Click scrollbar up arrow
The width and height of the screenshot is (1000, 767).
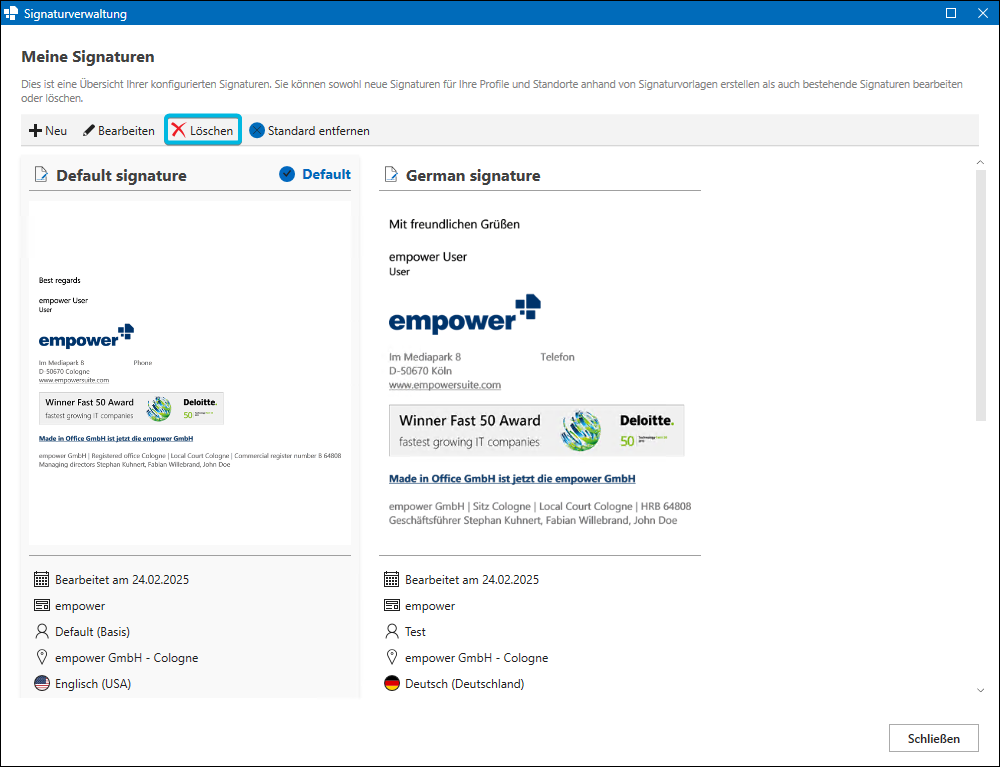point(980,163)
